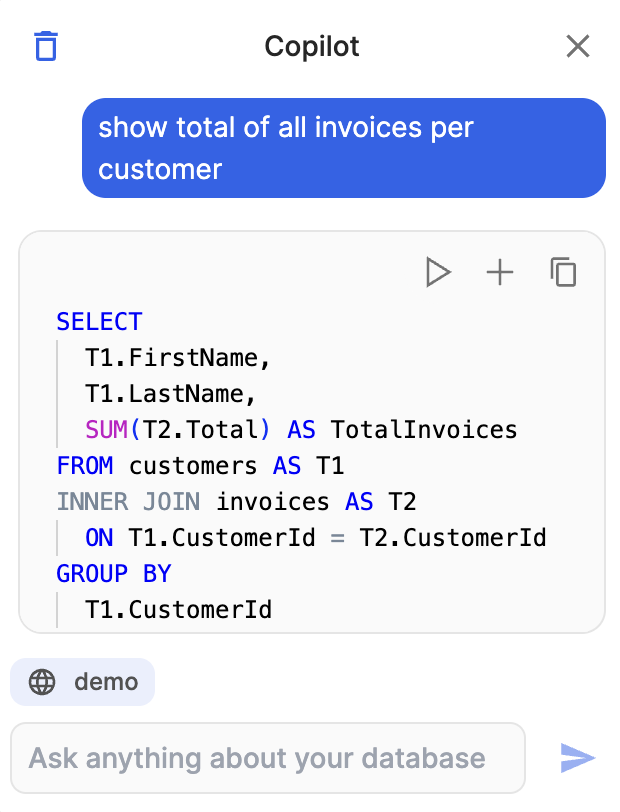Insert query using the plus icon
The height and width of the screenshot is (812, 620).
point(500,272)
